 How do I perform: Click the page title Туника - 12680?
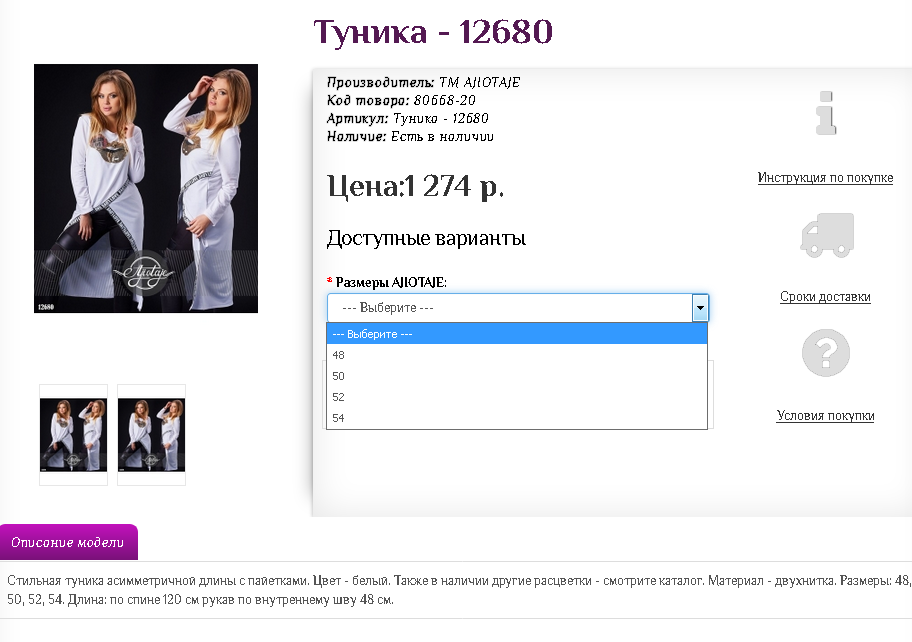click(x=433, y=31)
